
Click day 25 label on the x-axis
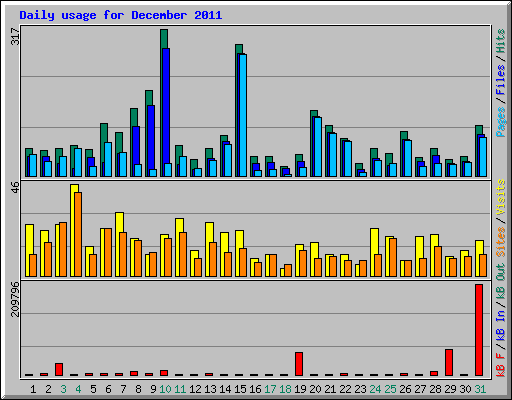tap(390, 389)
